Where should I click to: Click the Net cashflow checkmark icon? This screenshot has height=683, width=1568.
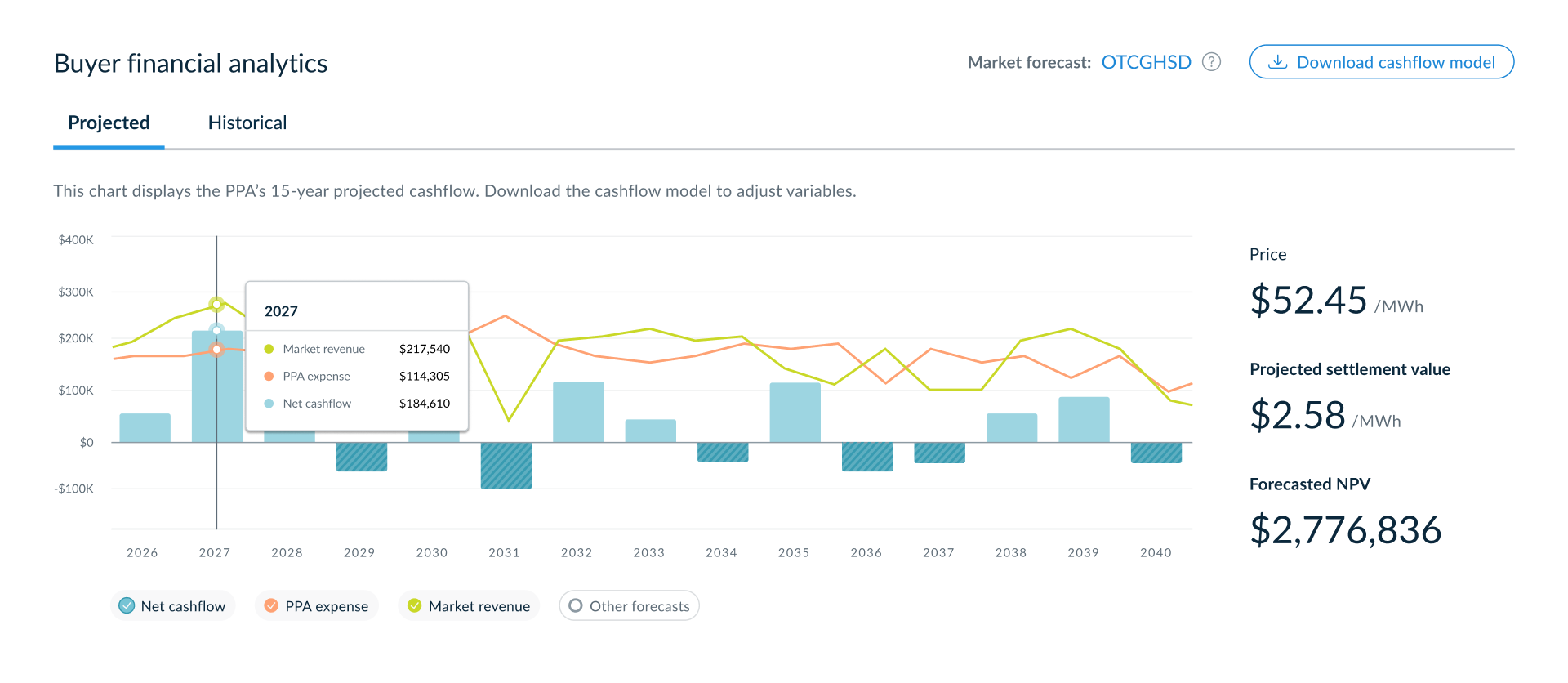point(127,605)
